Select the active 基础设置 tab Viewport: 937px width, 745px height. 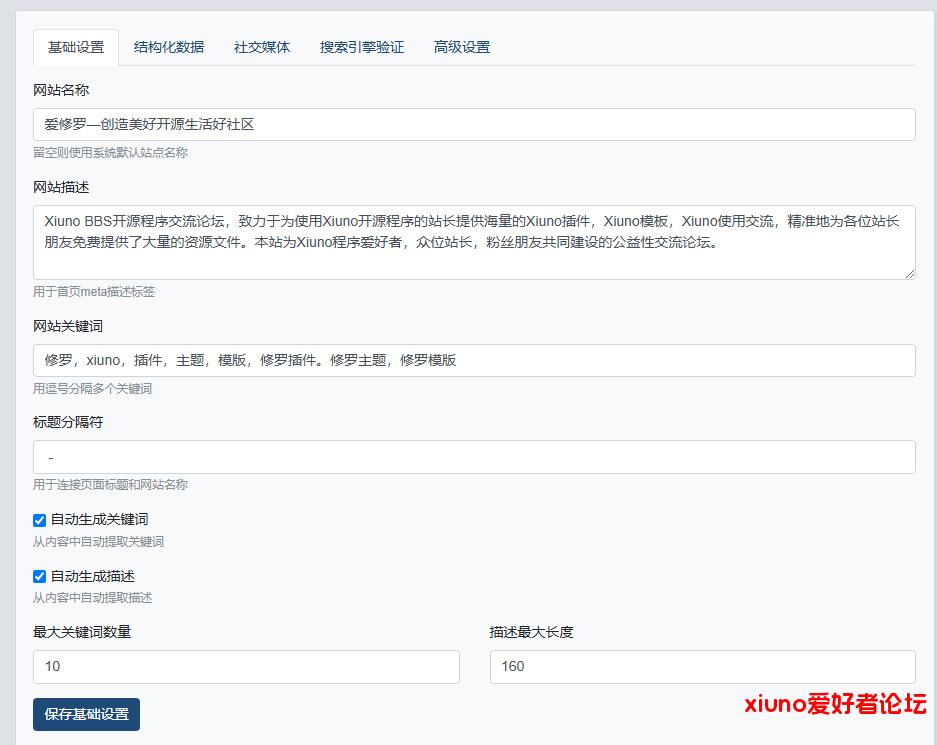78,46
